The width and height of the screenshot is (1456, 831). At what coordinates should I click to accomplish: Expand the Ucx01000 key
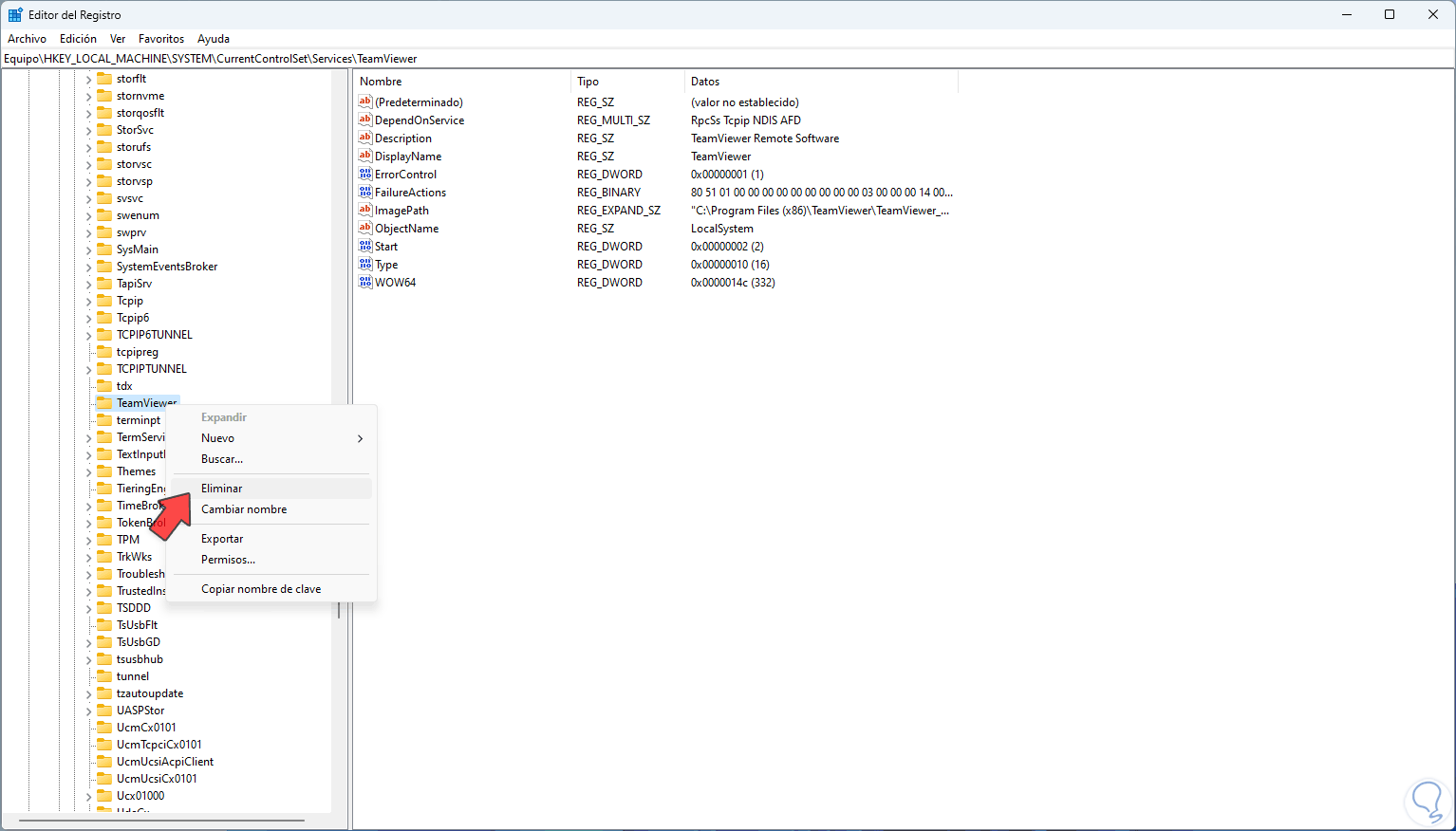tap(88, 797)
